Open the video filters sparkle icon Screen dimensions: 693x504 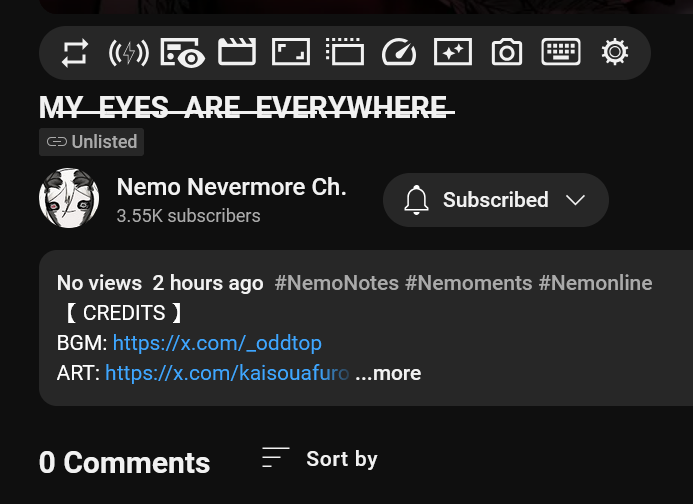click(453, 52)
